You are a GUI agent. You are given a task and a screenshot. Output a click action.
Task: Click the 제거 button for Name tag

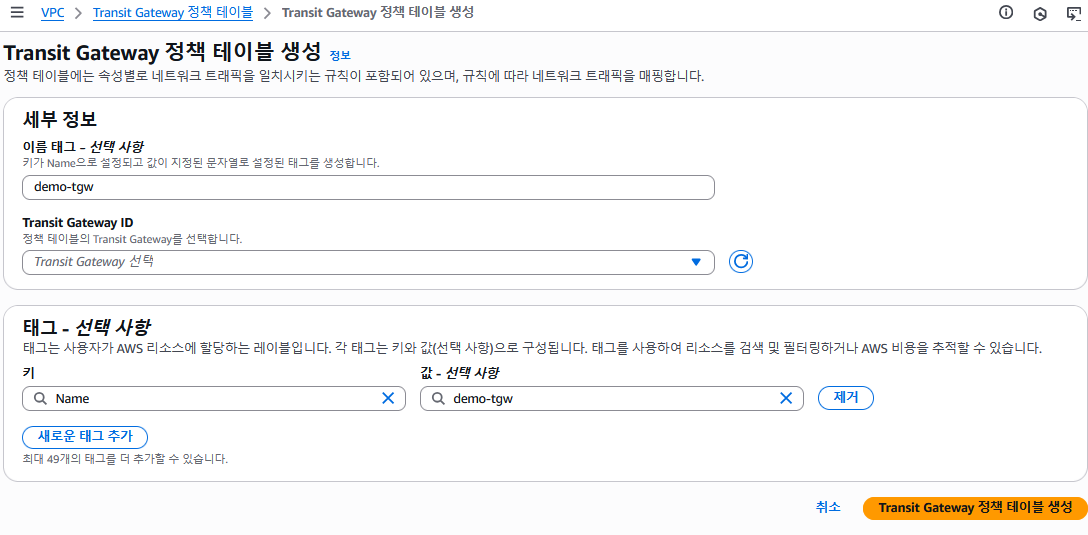click(x=845, y=398)
